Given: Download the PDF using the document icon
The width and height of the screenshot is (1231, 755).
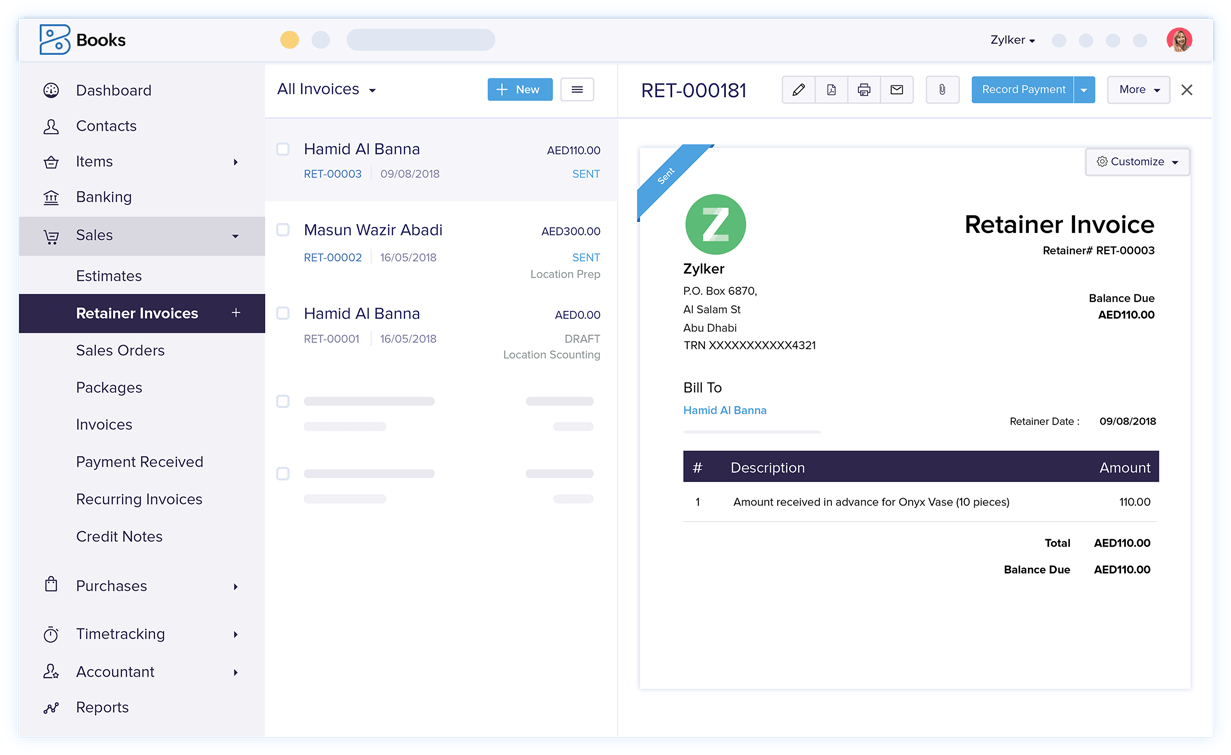Looking at the screenshot, I should [x=831, y=90].
